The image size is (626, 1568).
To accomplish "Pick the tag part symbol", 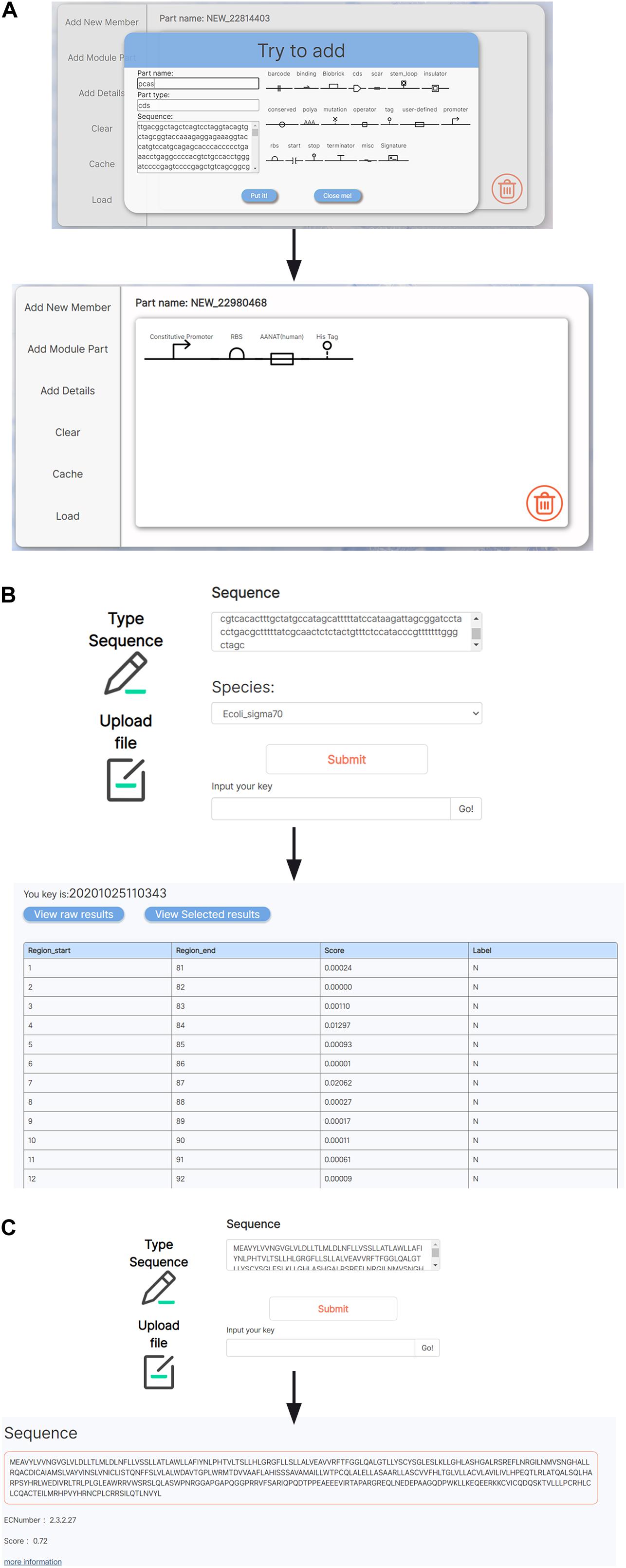I will pos(389,122).
